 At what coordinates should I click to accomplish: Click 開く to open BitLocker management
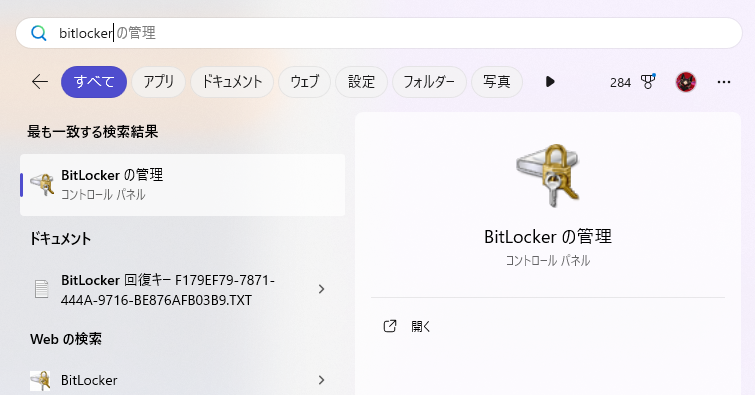click(x=420, y=327)
